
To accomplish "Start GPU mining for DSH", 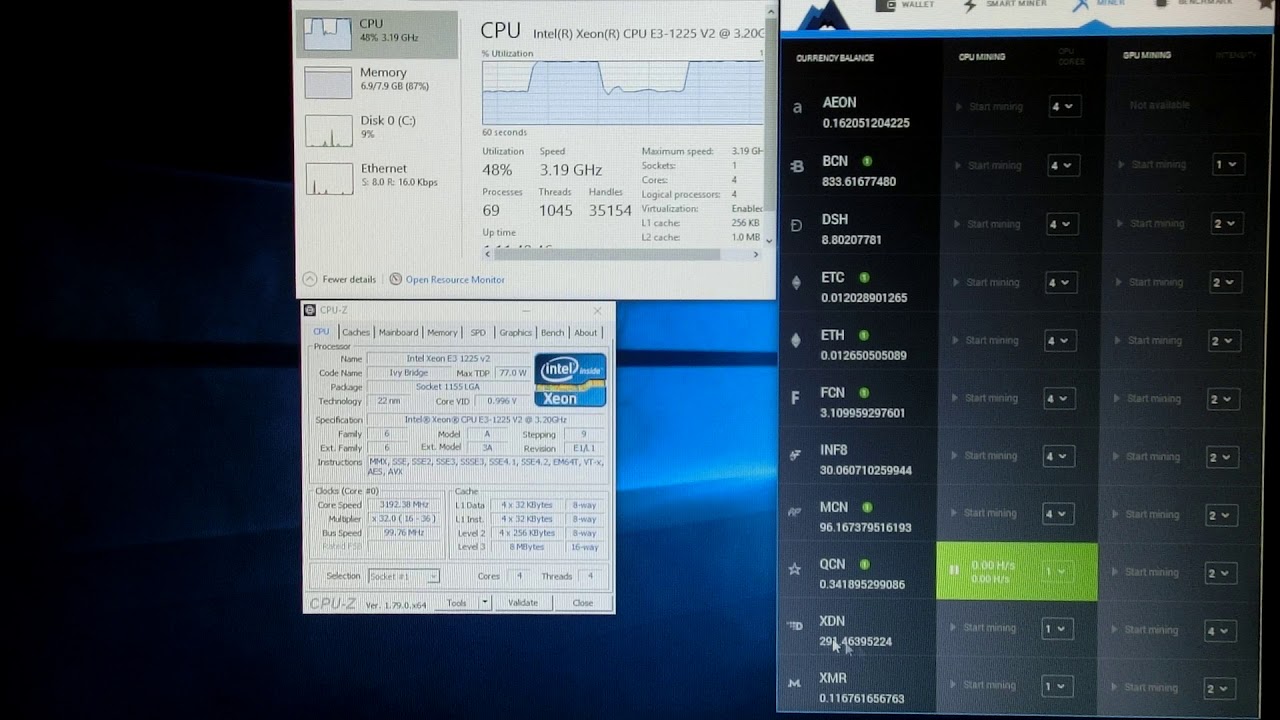I will 1151,224.
